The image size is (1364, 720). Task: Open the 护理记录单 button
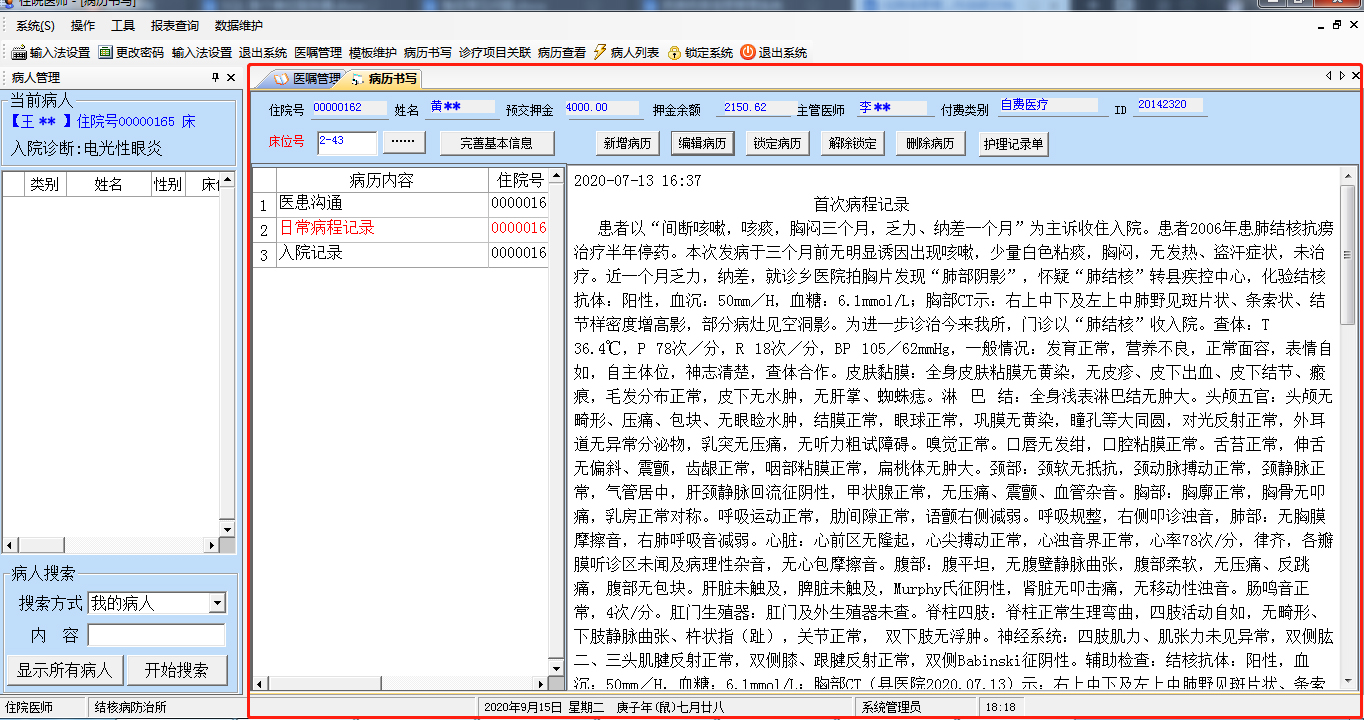pos(1013,143)
